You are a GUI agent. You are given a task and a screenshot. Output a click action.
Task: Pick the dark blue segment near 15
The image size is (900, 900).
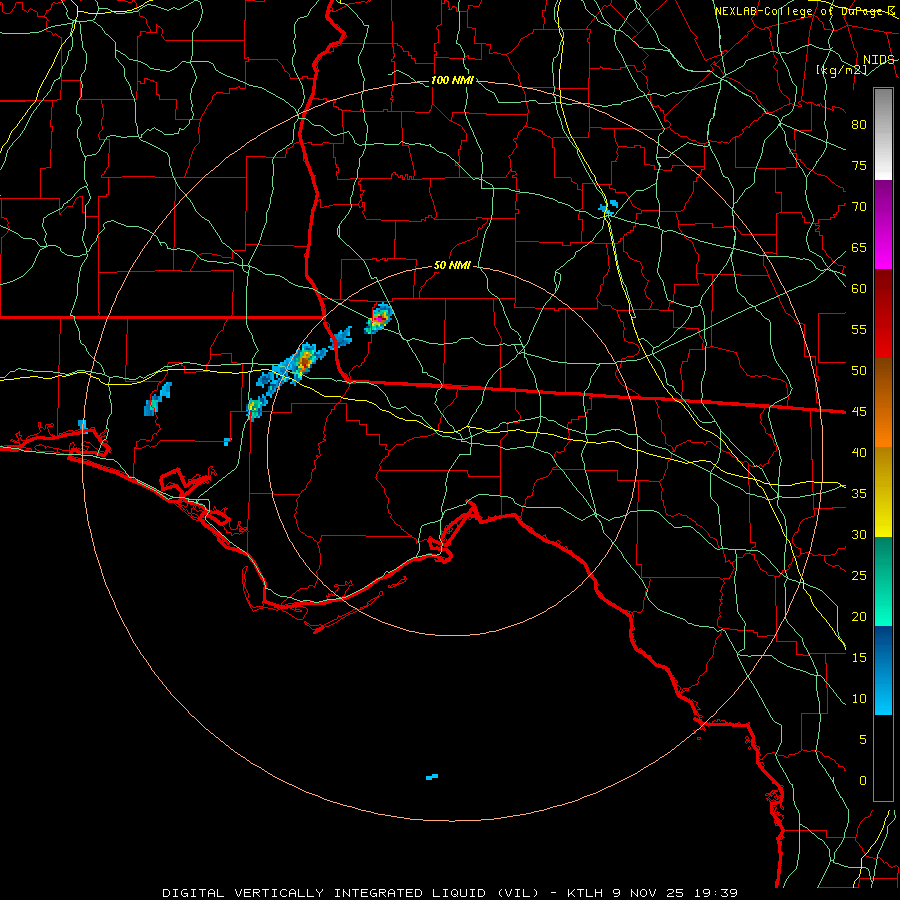click(883, 649)
